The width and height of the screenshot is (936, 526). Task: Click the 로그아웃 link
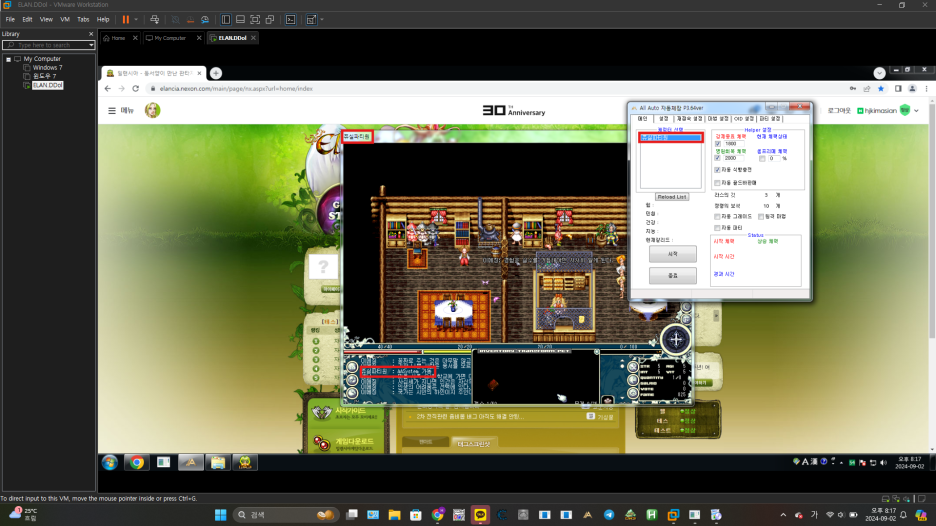point(839,110)
